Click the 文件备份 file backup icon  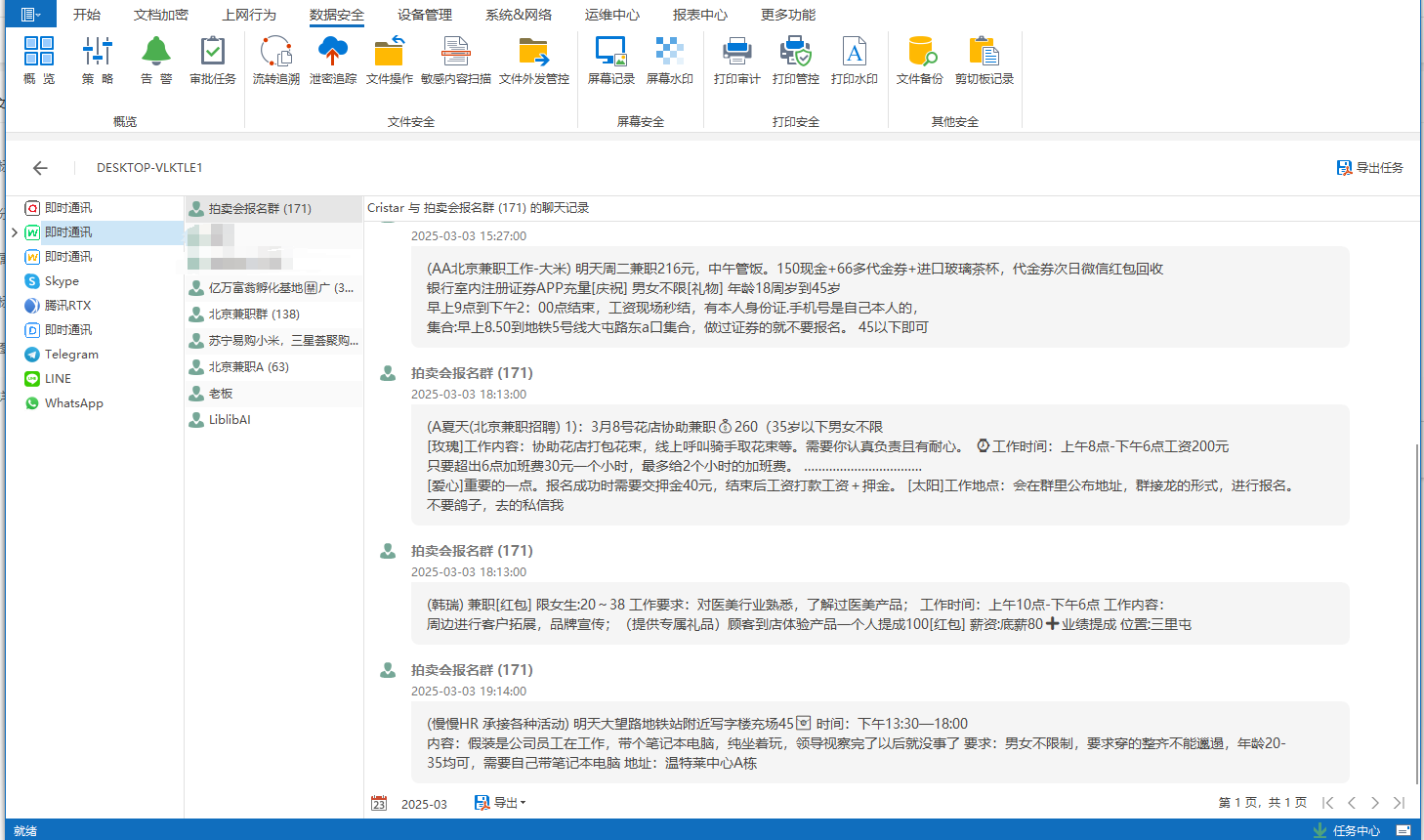point(919,61)
